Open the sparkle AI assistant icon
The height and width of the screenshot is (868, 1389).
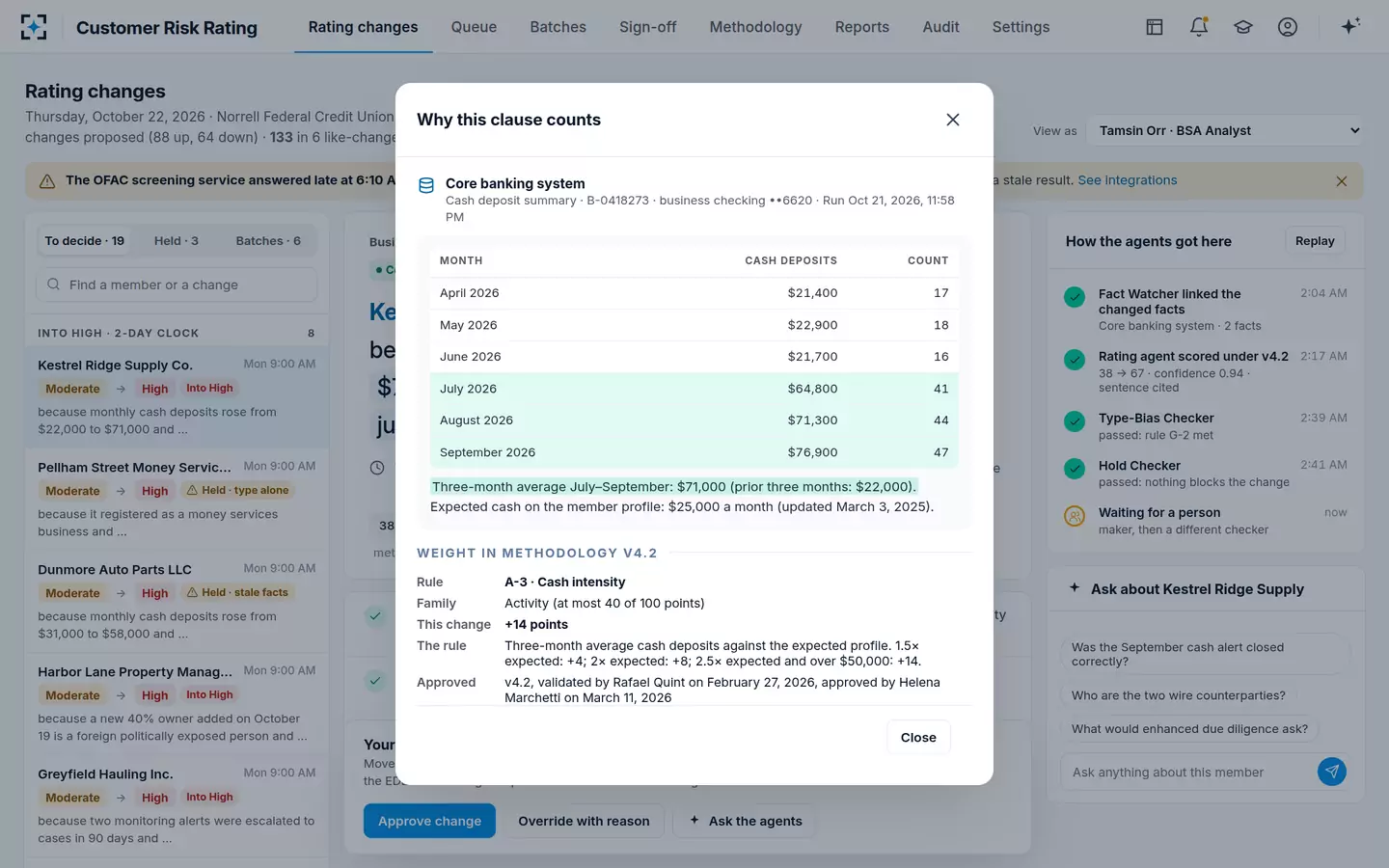click(x=1350, y=26)
